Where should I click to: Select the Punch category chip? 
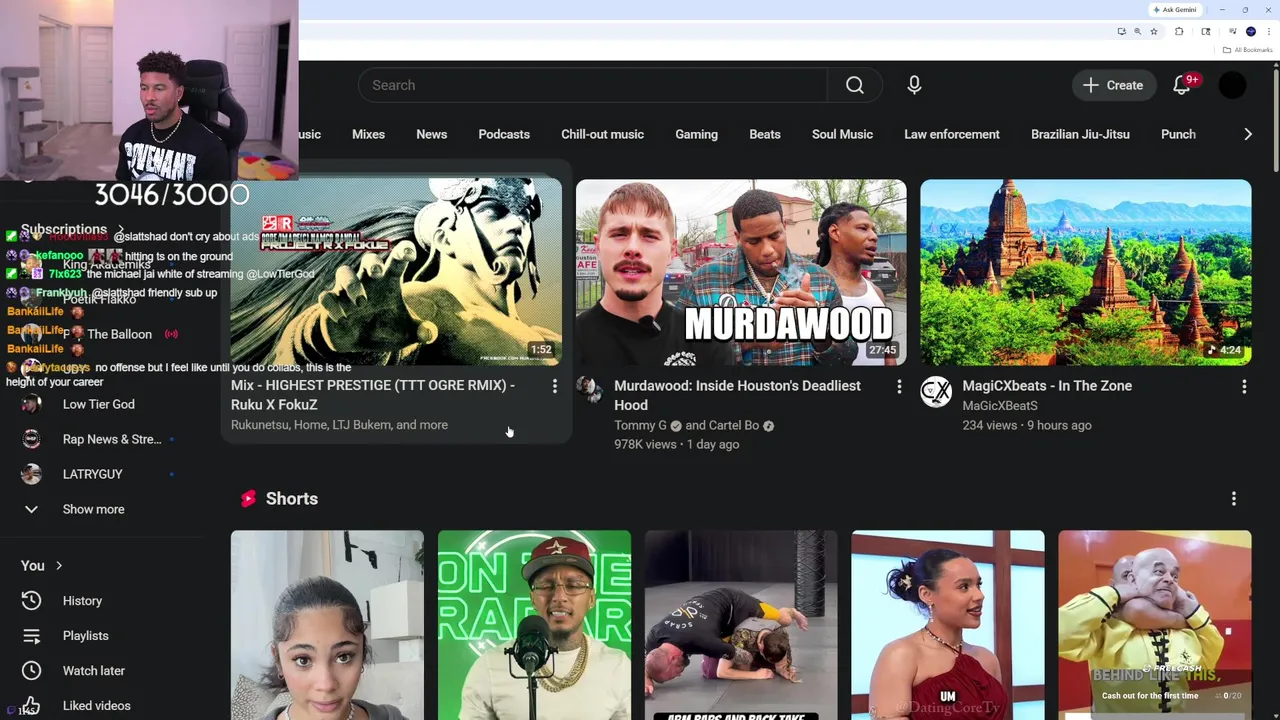click(x=1178, y=134)
